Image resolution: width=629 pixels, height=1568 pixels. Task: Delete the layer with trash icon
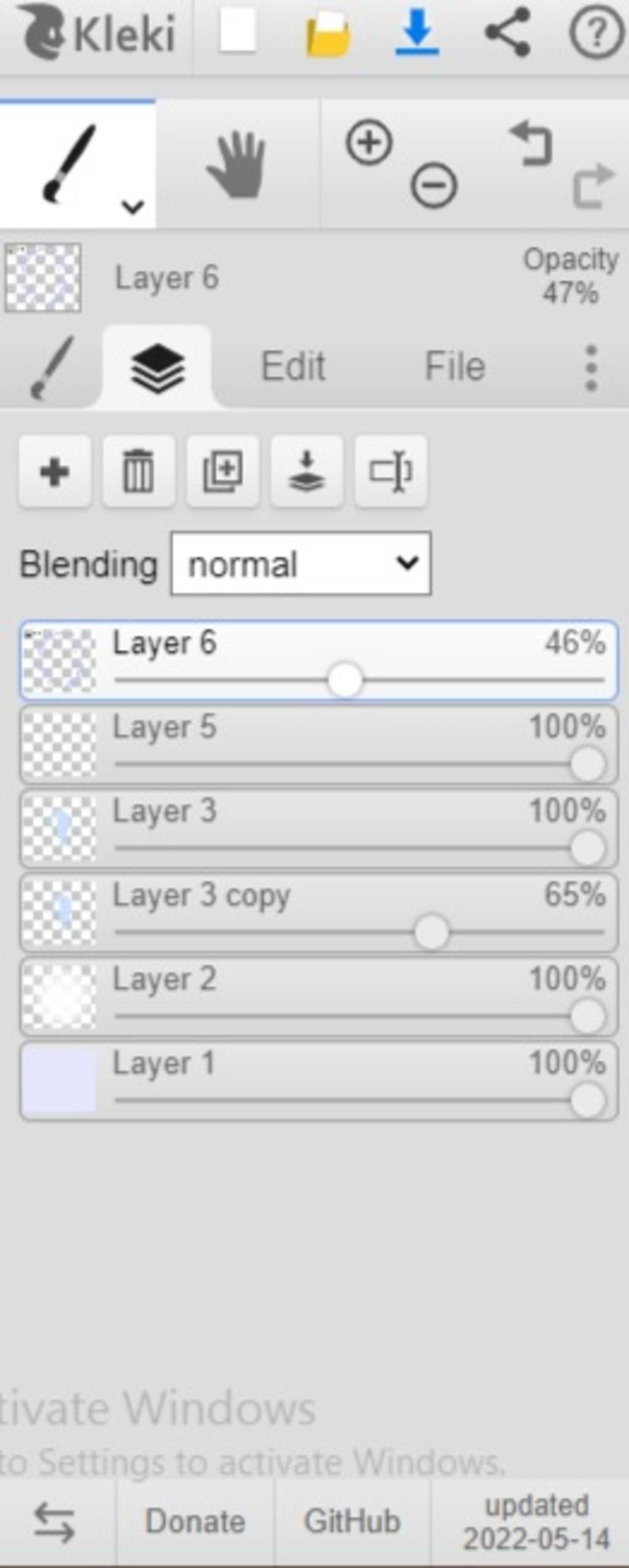pyautogui.click(x=138, y=472)
